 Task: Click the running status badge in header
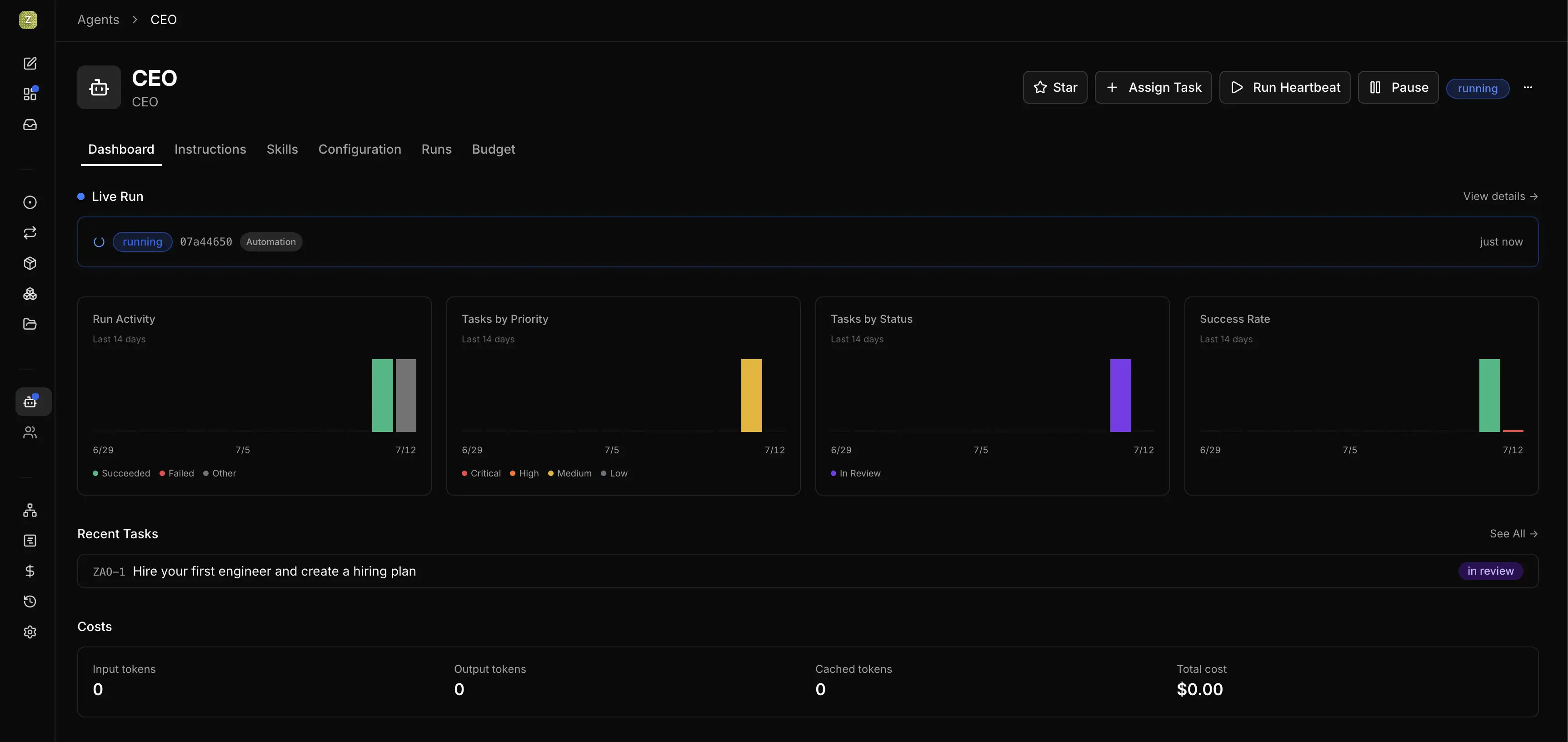click(x=1477, y=88)
